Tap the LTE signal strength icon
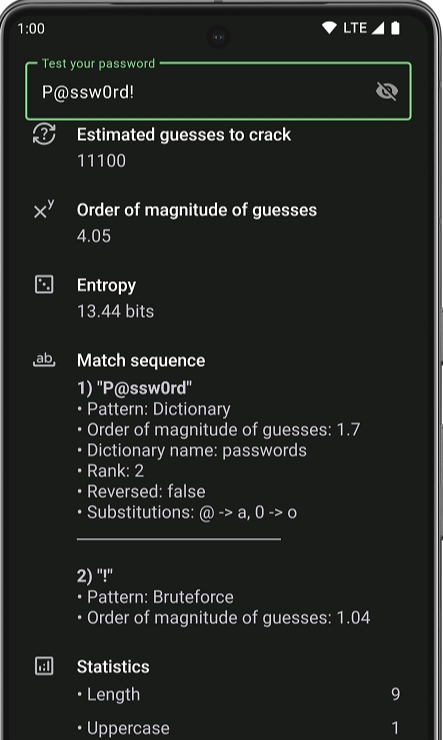This screenshot has width=443, height=740. click(378, 28)
